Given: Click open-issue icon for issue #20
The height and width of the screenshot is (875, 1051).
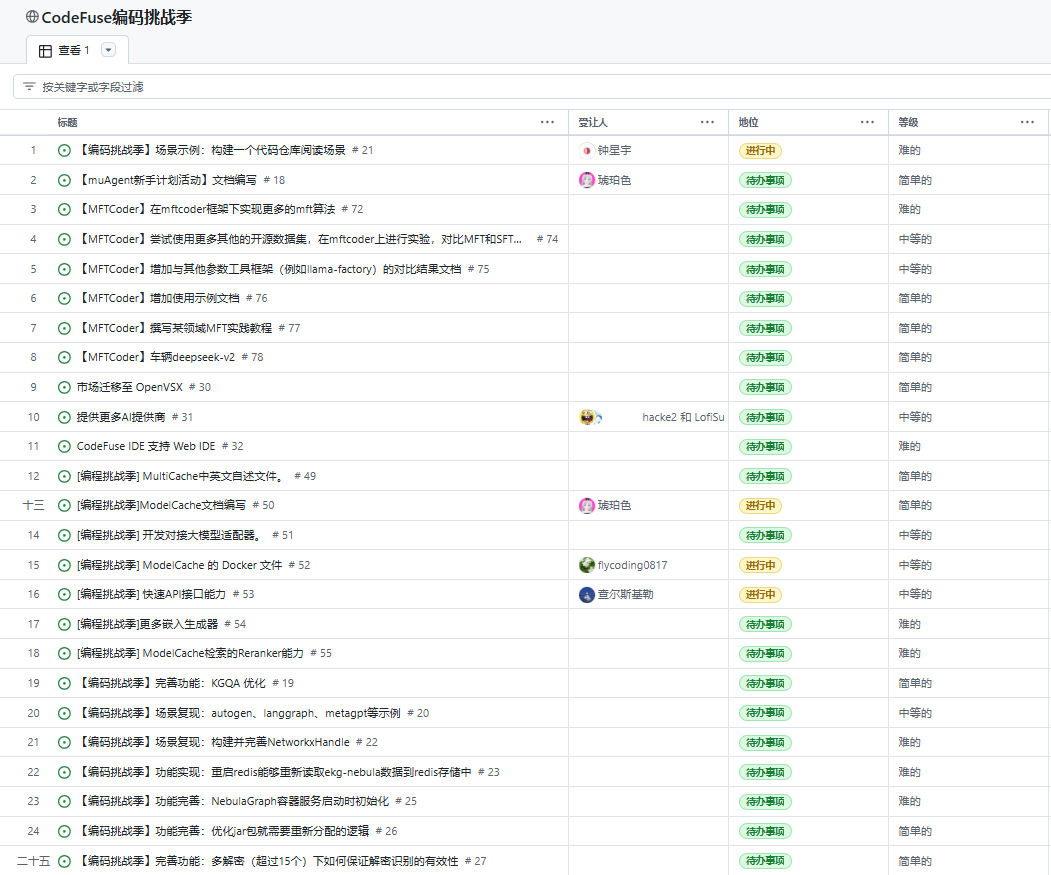Looking at the screenshot, I should point(64,713).
